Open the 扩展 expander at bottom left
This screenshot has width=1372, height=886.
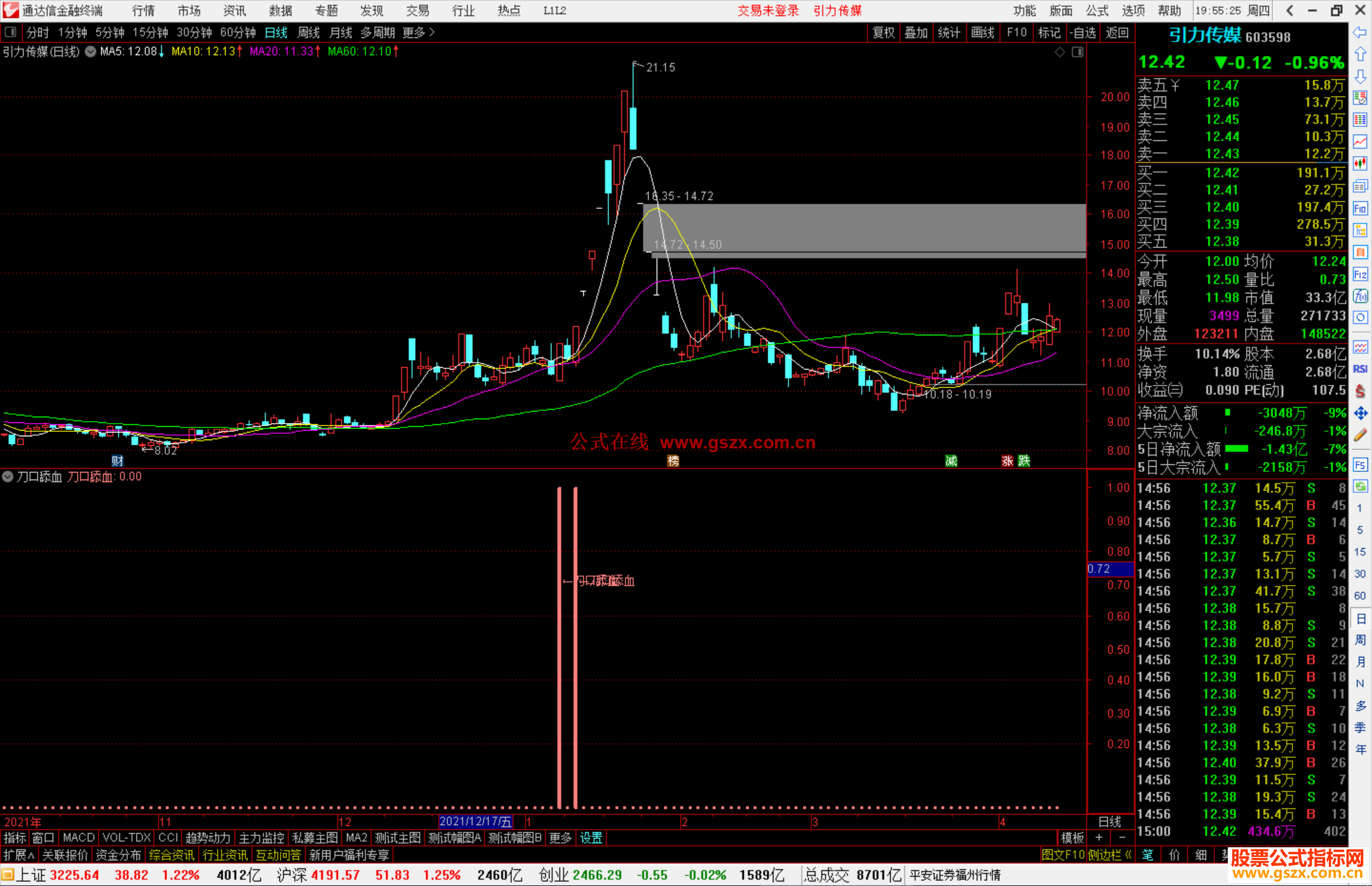point(18,855)
